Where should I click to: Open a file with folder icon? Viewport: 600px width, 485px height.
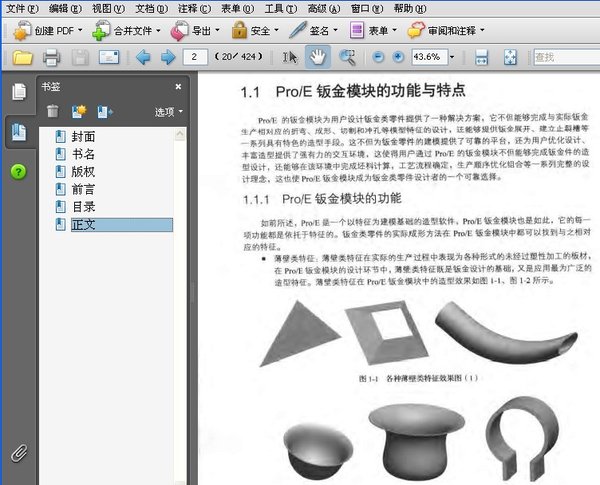click(22, 57)
